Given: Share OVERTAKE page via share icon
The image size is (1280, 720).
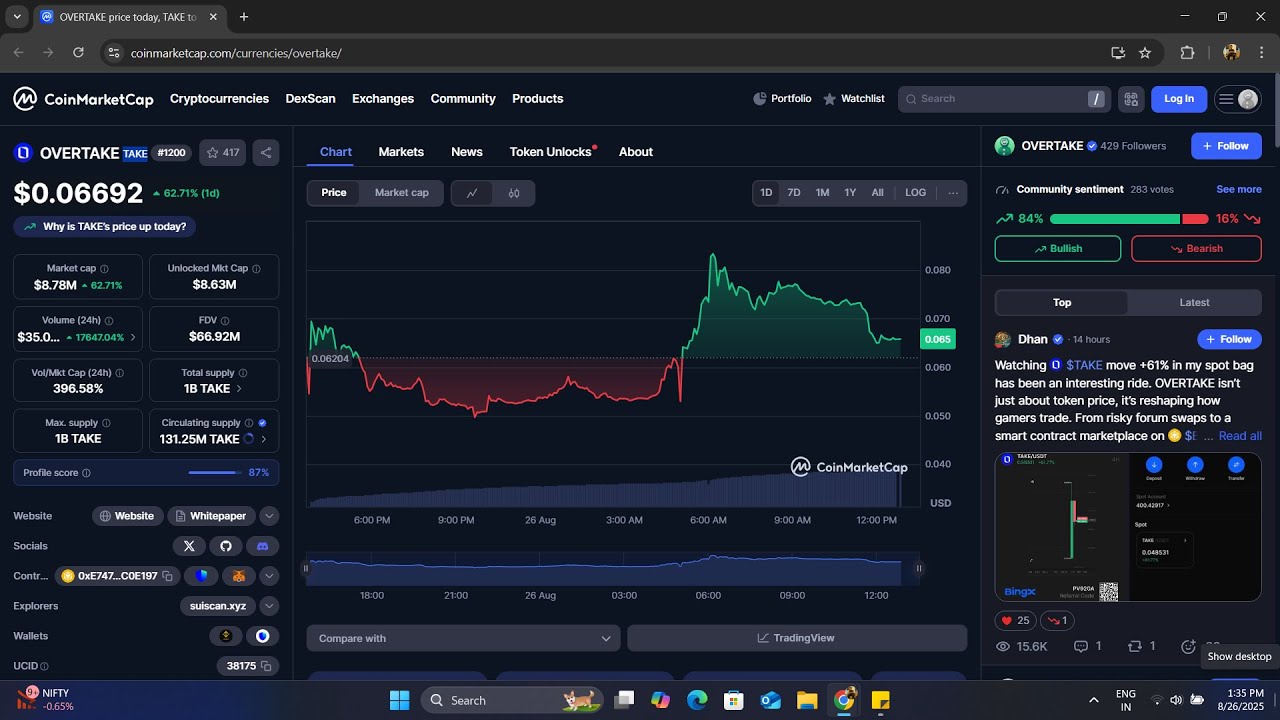Looking at the screenshot, I should coord(266,153).
